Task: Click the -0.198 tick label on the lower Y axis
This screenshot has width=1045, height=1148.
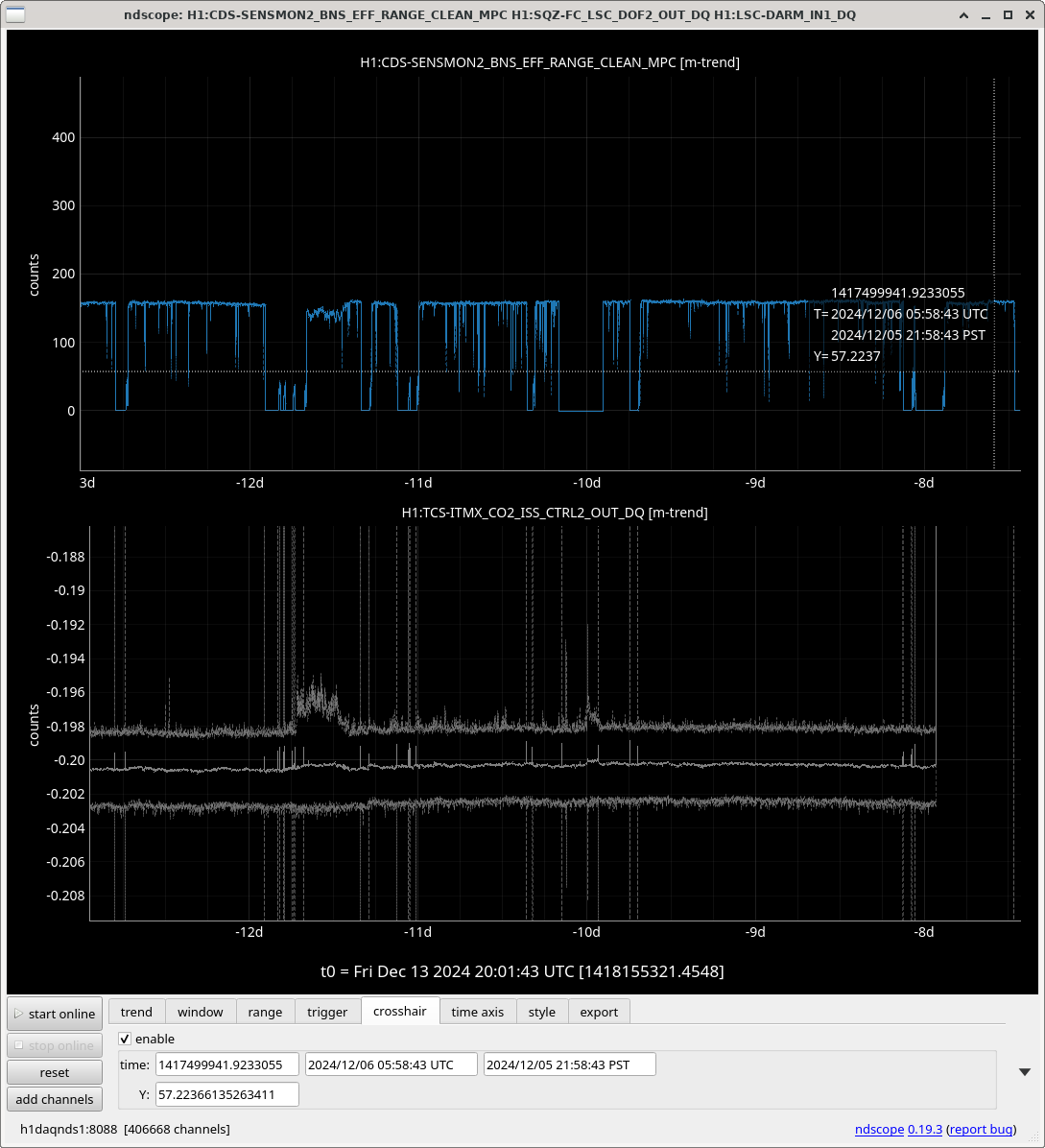Action: 66,727
